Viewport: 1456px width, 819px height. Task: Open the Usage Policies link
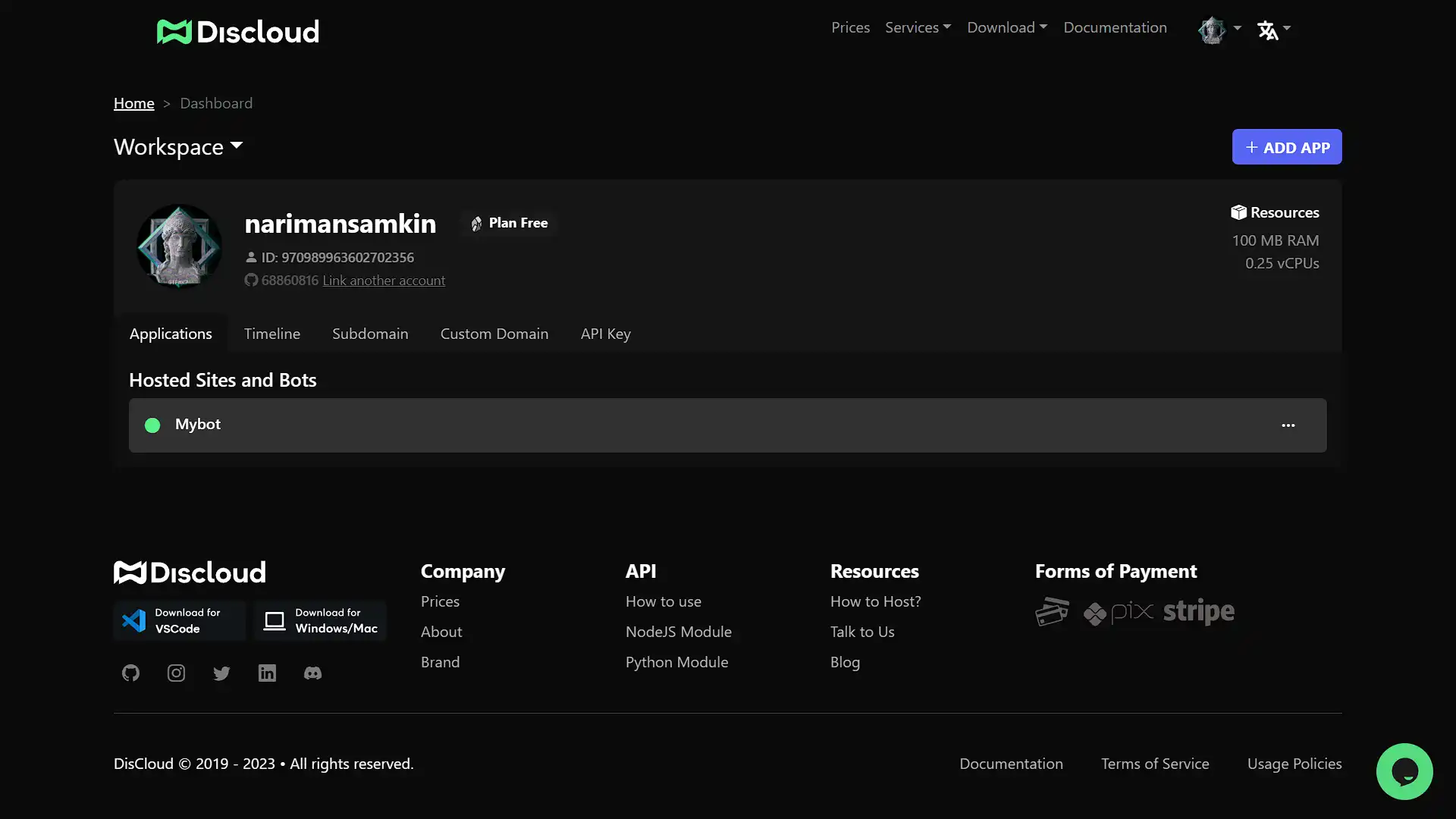coord(1294,764)
